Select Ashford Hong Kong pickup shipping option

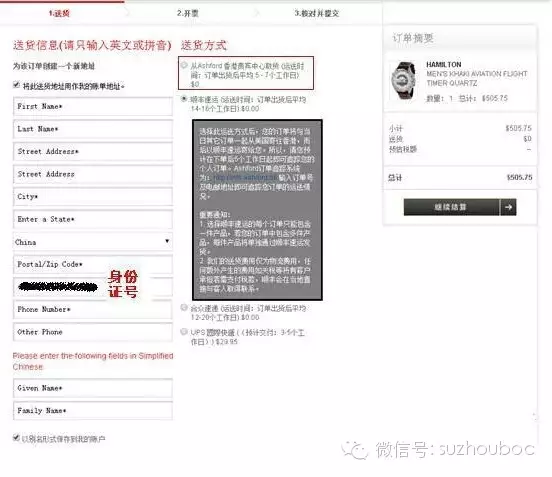pyautogui.click(x=184, y=65)
